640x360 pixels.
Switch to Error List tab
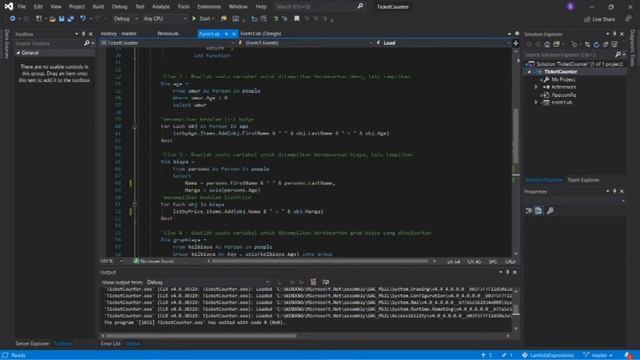click(111, 344)
